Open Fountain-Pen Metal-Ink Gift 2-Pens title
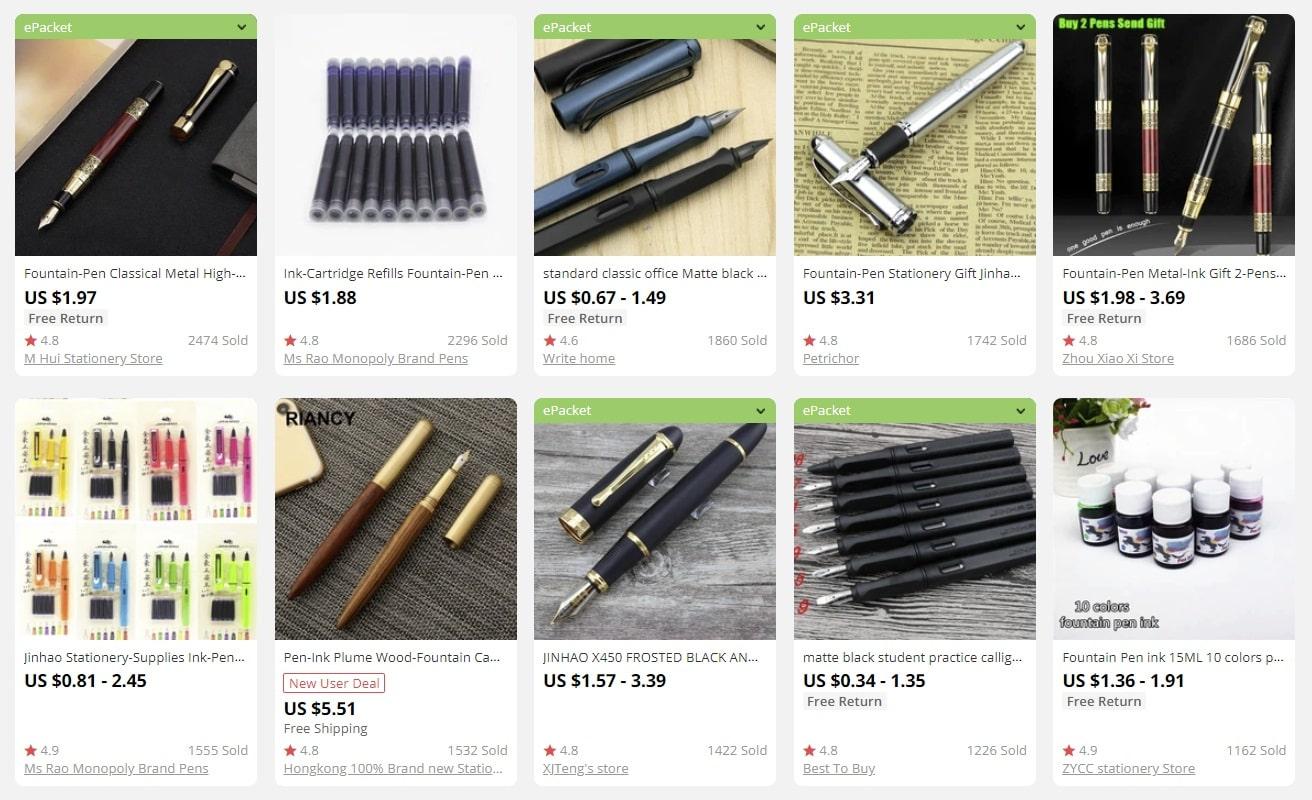 1174,273
